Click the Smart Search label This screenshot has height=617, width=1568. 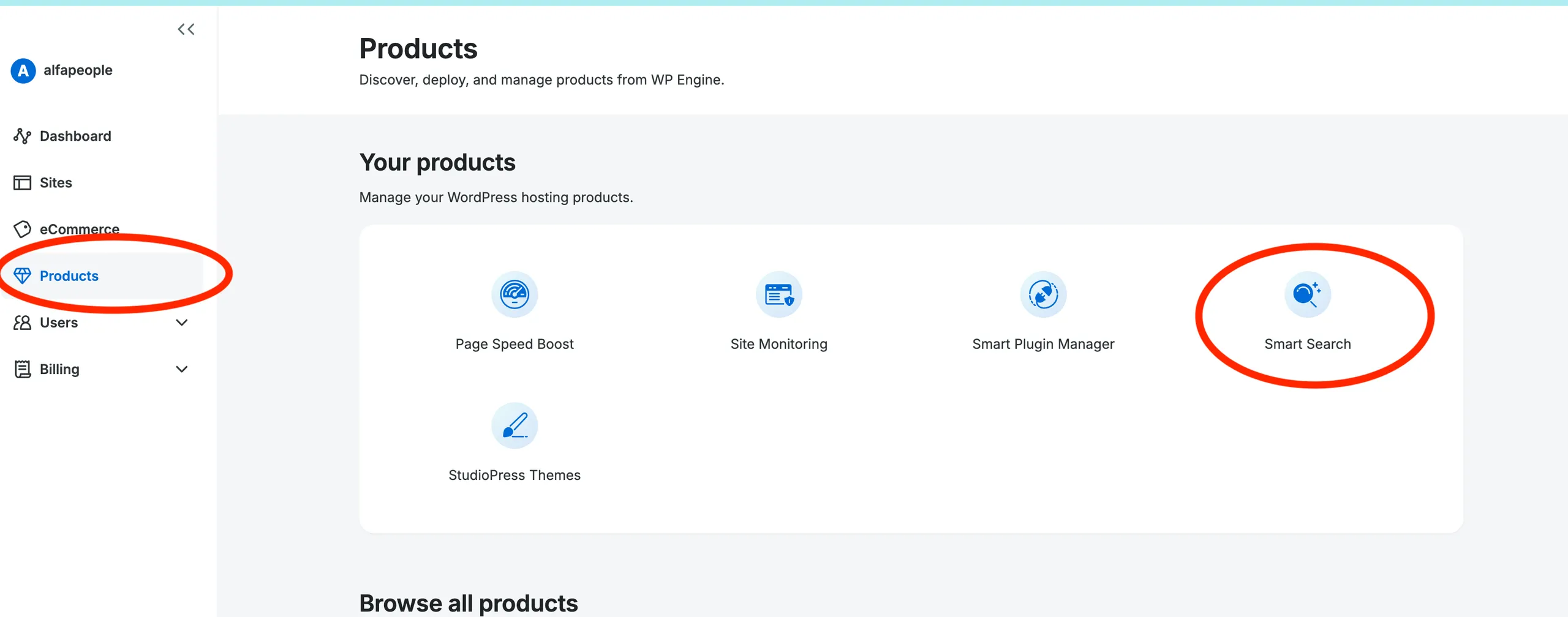1307,343
